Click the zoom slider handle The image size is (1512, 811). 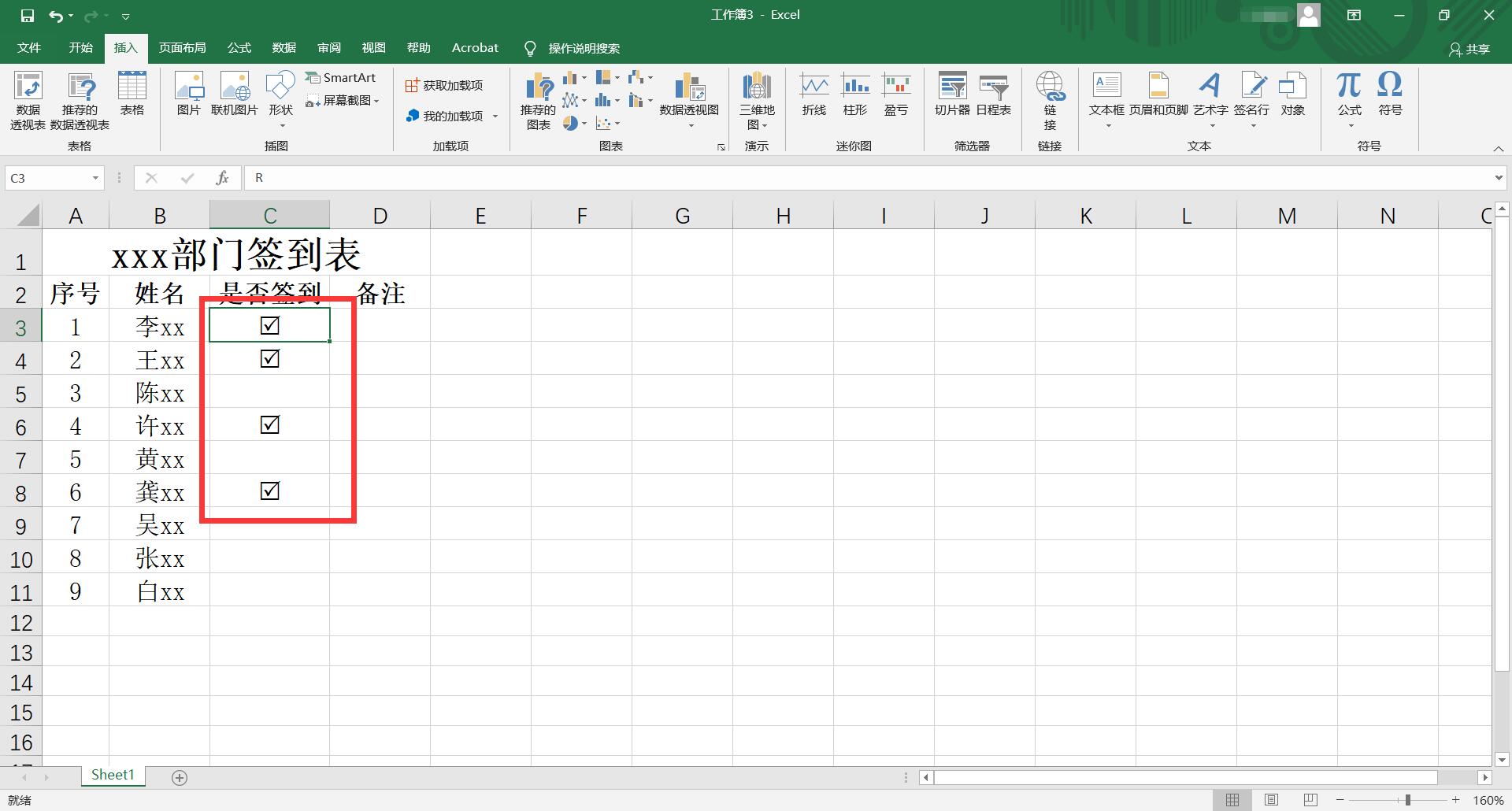tap(1408, 800)
